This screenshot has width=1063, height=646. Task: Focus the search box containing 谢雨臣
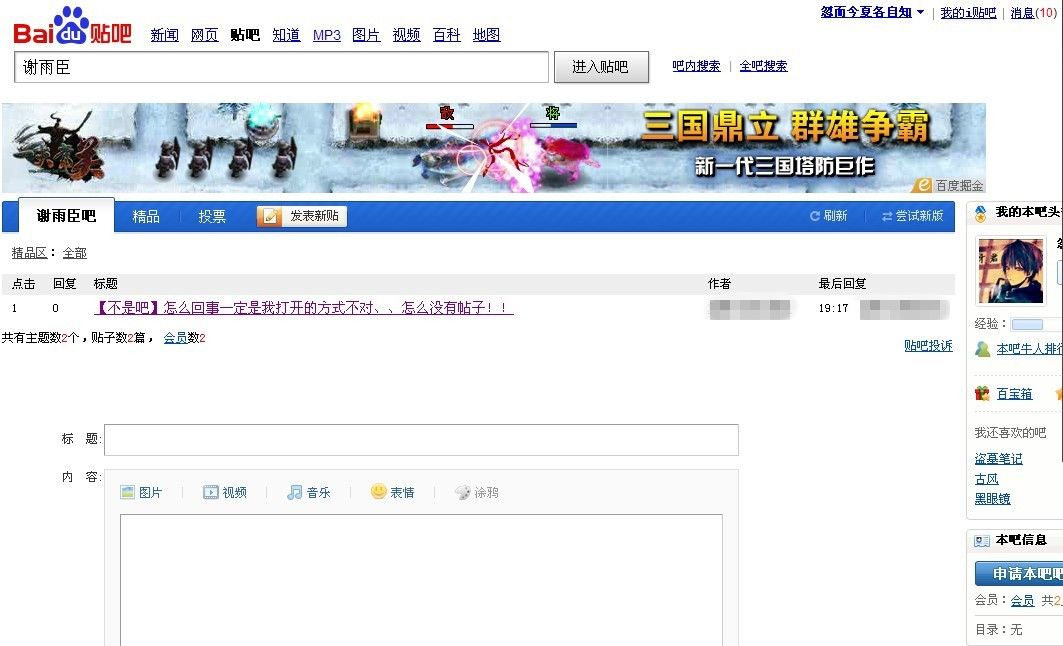pos(281,67)
